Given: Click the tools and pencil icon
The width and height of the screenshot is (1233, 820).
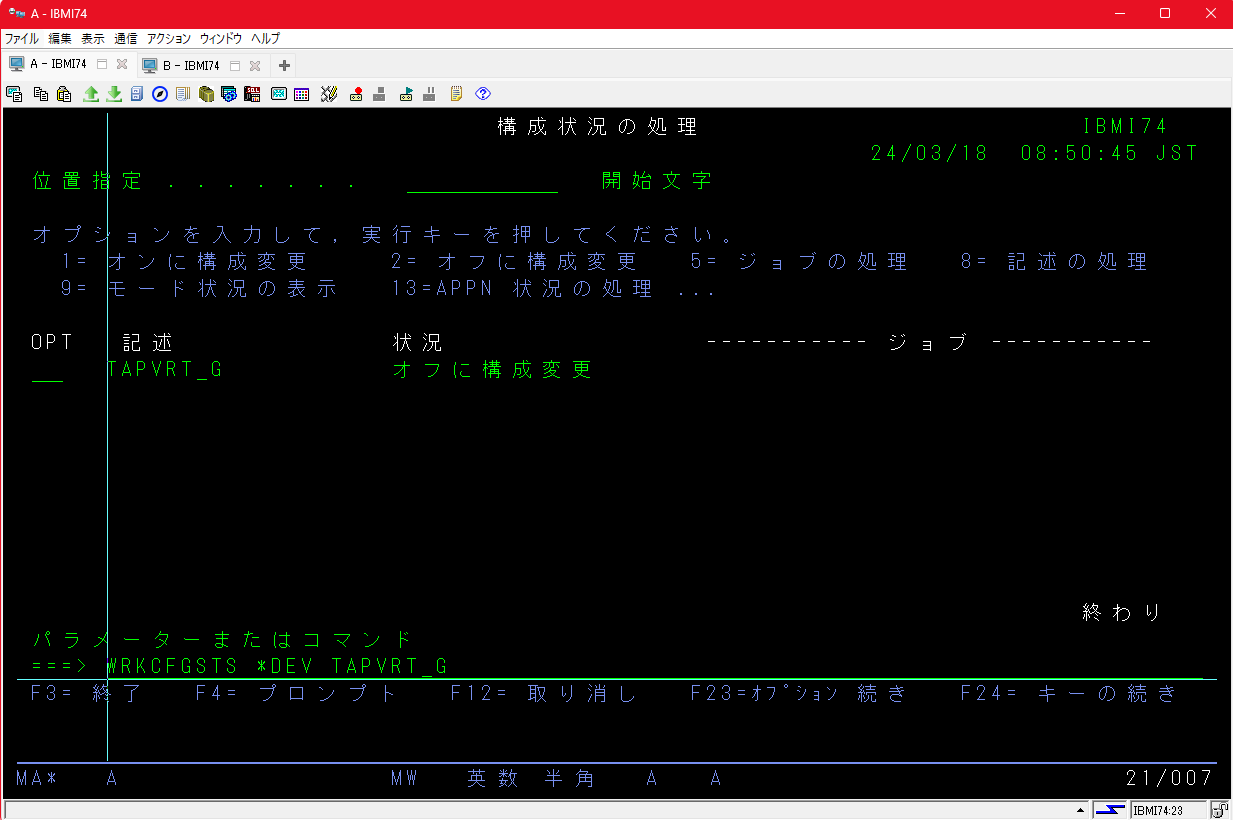Looking at the screenshot, I should click(x=329, y=94).
